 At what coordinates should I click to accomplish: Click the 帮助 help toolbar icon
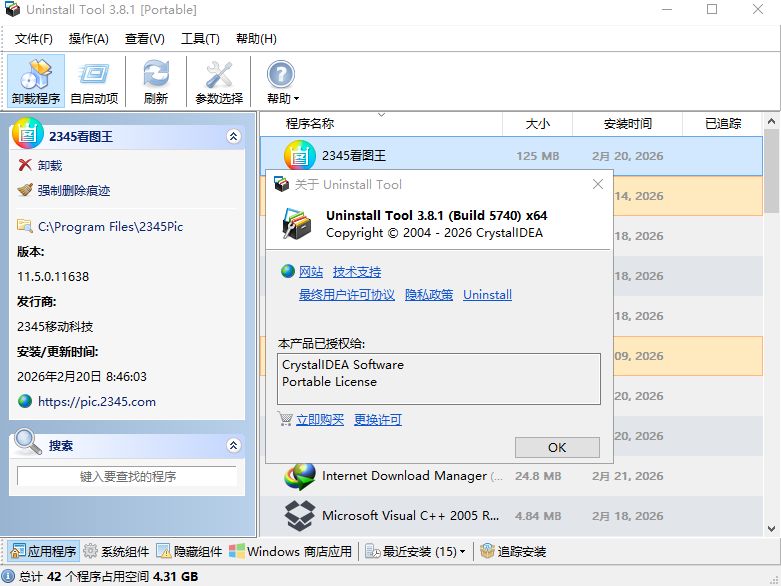tap(281, 81)
